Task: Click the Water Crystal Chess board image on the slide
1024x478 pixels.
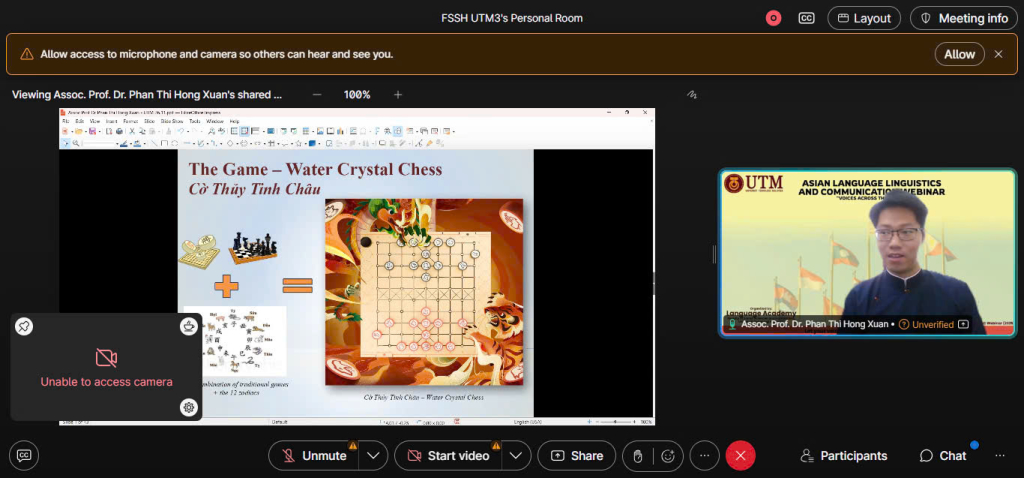Action: [424, 292]
